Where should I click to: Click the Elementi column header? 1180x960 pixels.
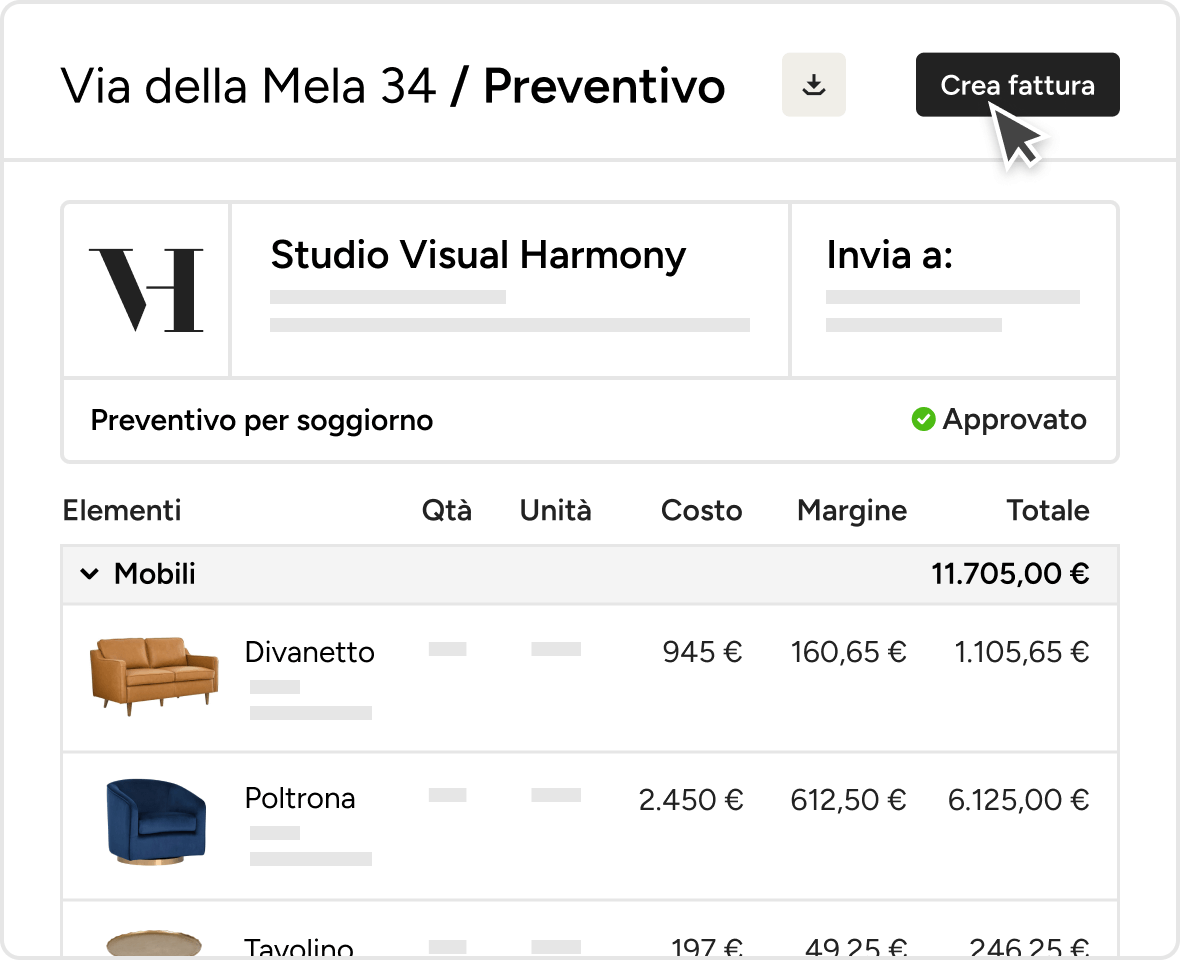[122, 510]
